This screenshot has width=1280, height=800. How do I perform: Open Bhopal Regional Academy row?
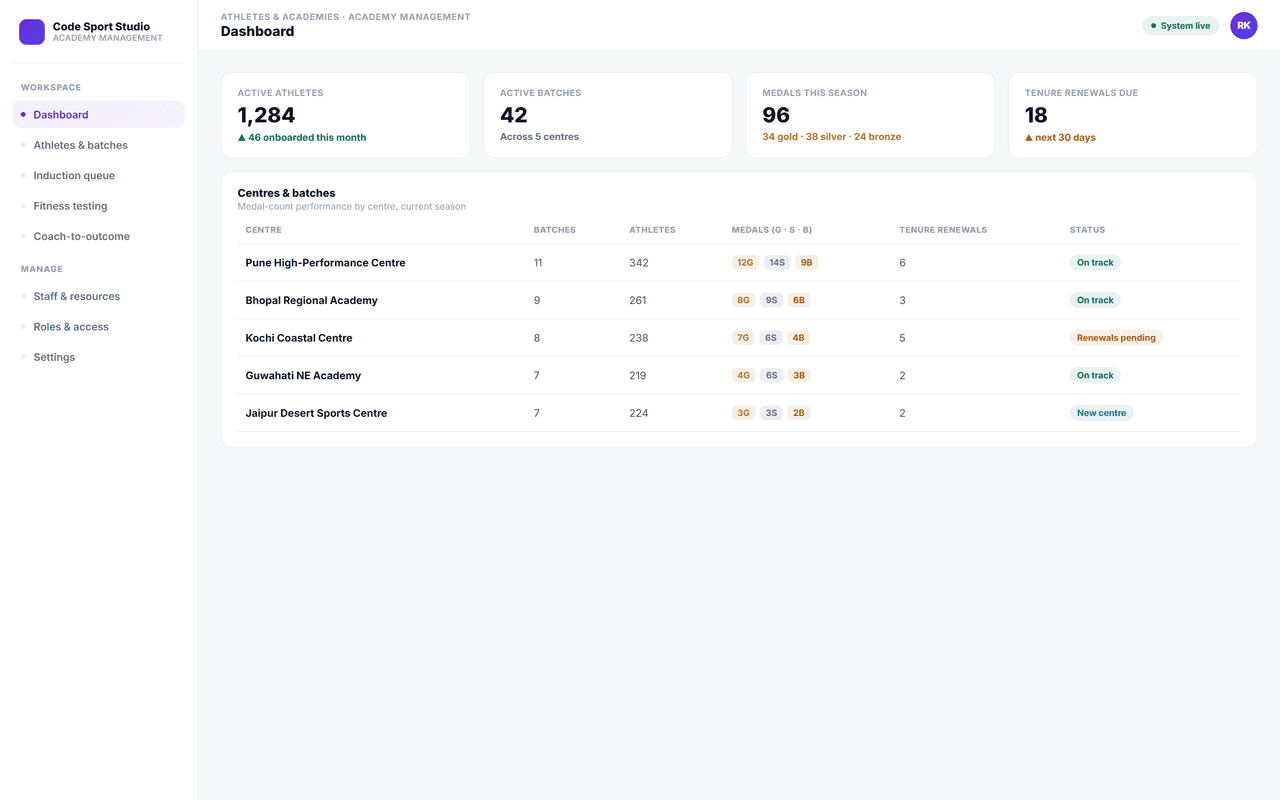coord(739,300)
